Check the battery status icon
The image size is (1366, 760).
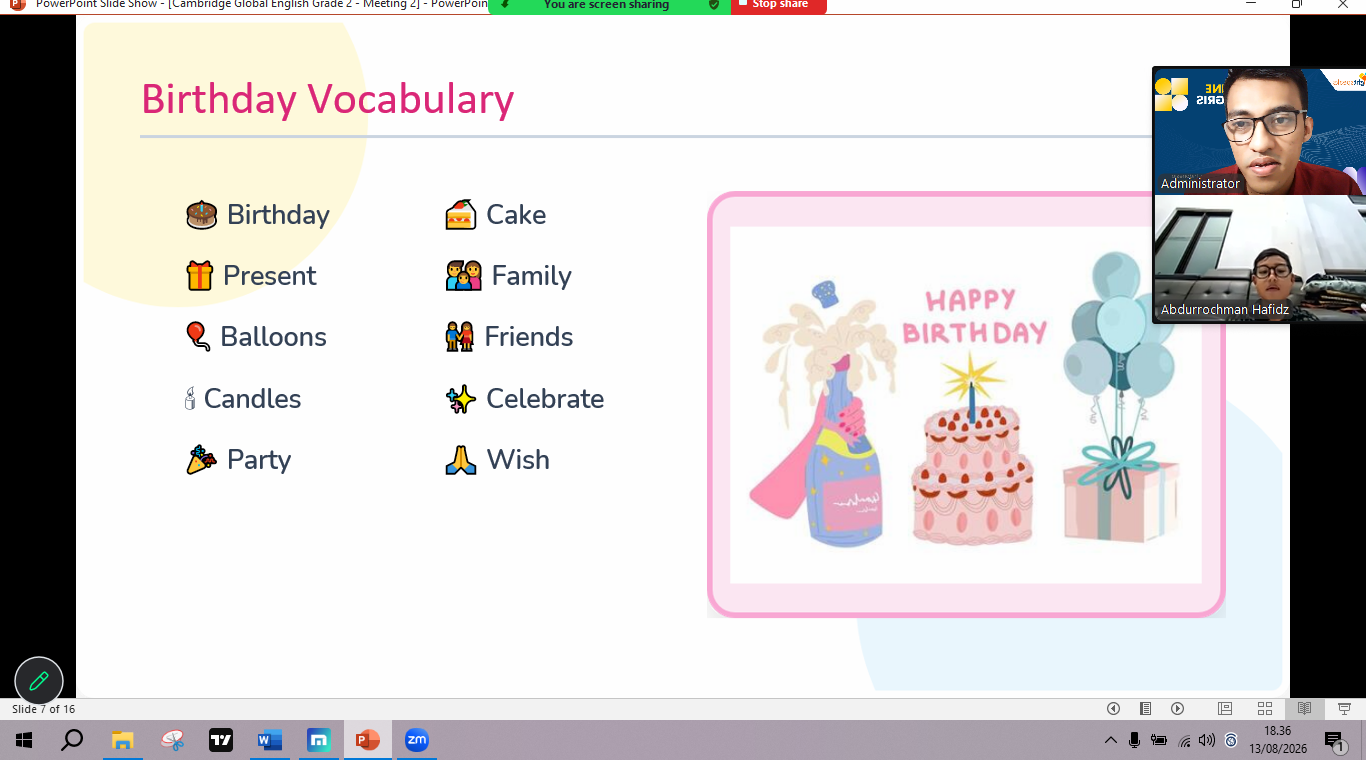1159,740
